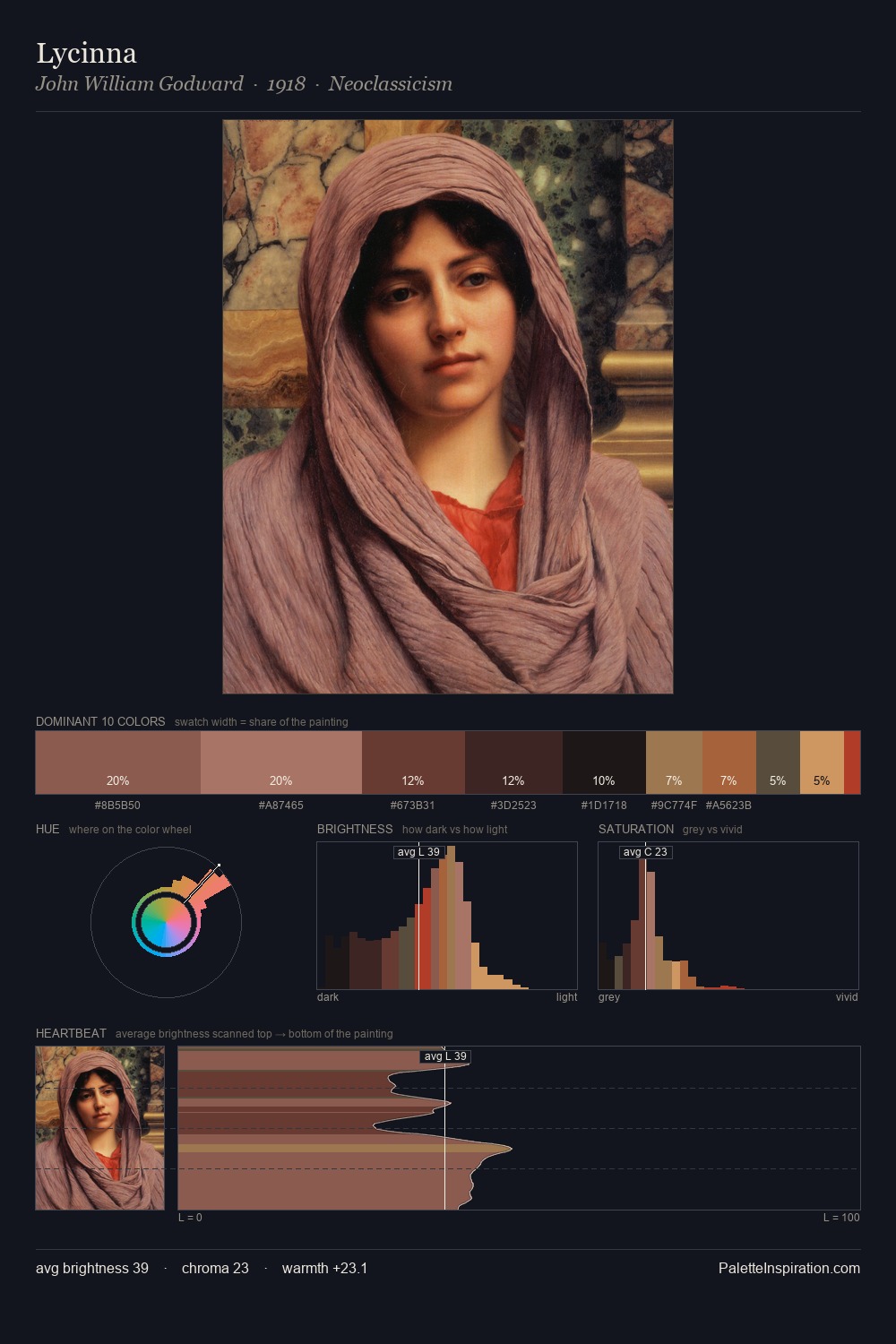Image resolution: width=896 pixels, height=1344 pixels.
Task: Click the hex label #A87465
Action: pos(280,806)
